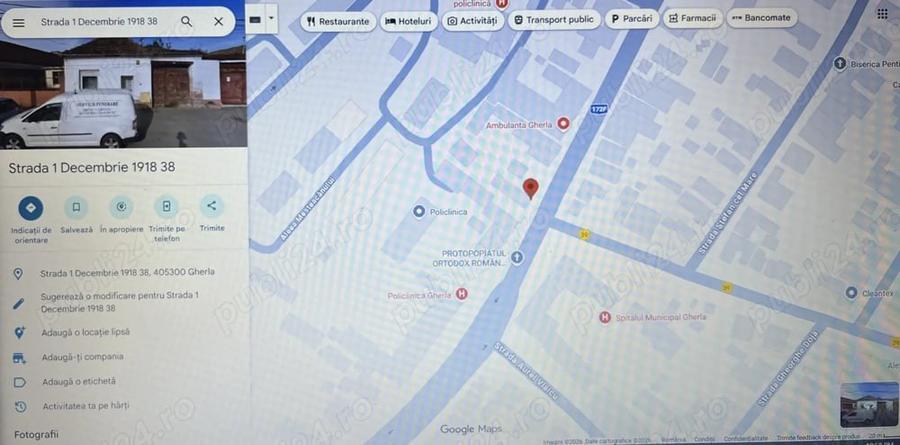Viewport: 900px width, 445px height.
Task: Click the label tag icon
Action: coord(20,382)
